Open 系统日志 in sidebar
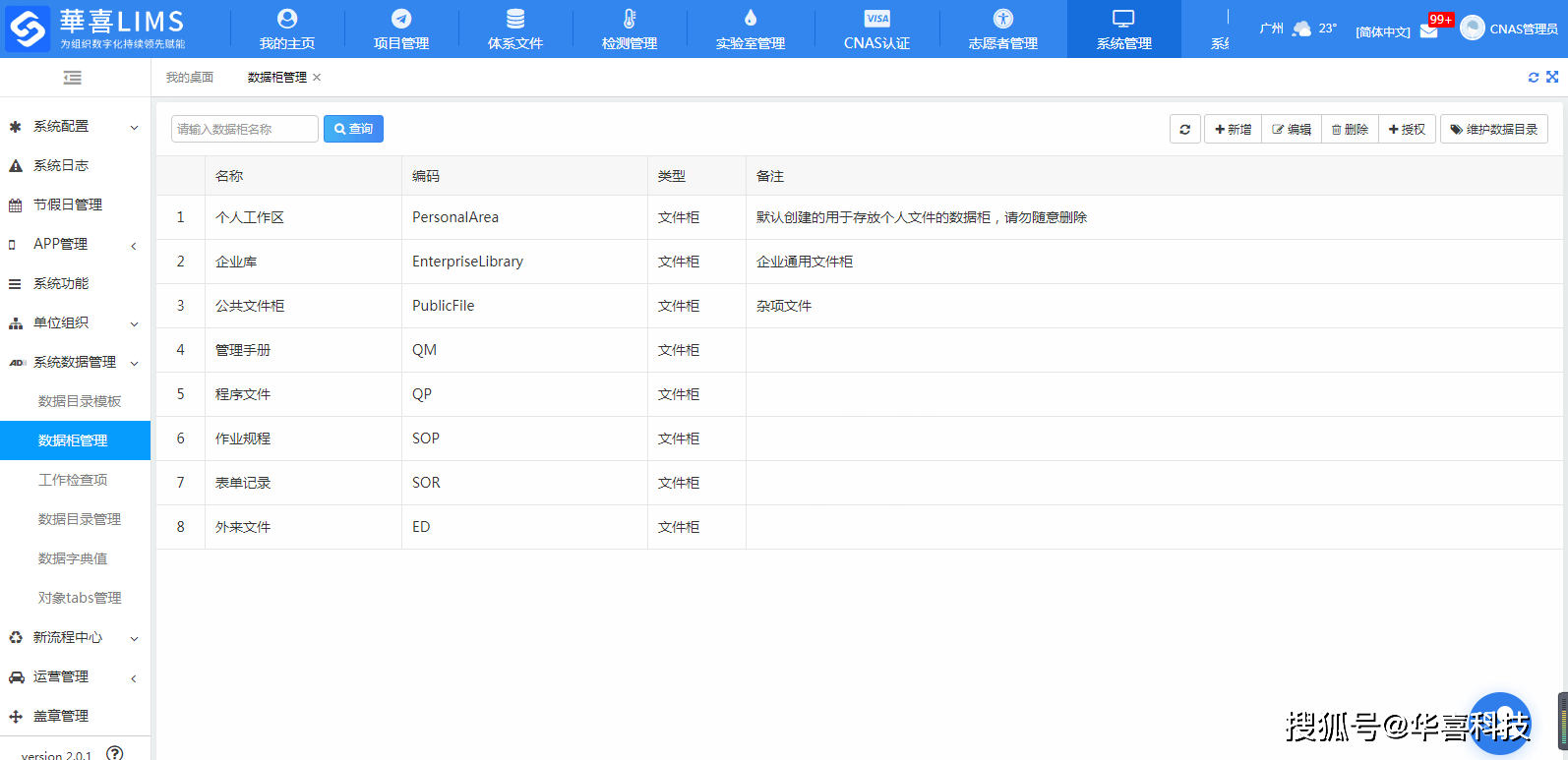Screen dimensions: 1568x760 75,165
